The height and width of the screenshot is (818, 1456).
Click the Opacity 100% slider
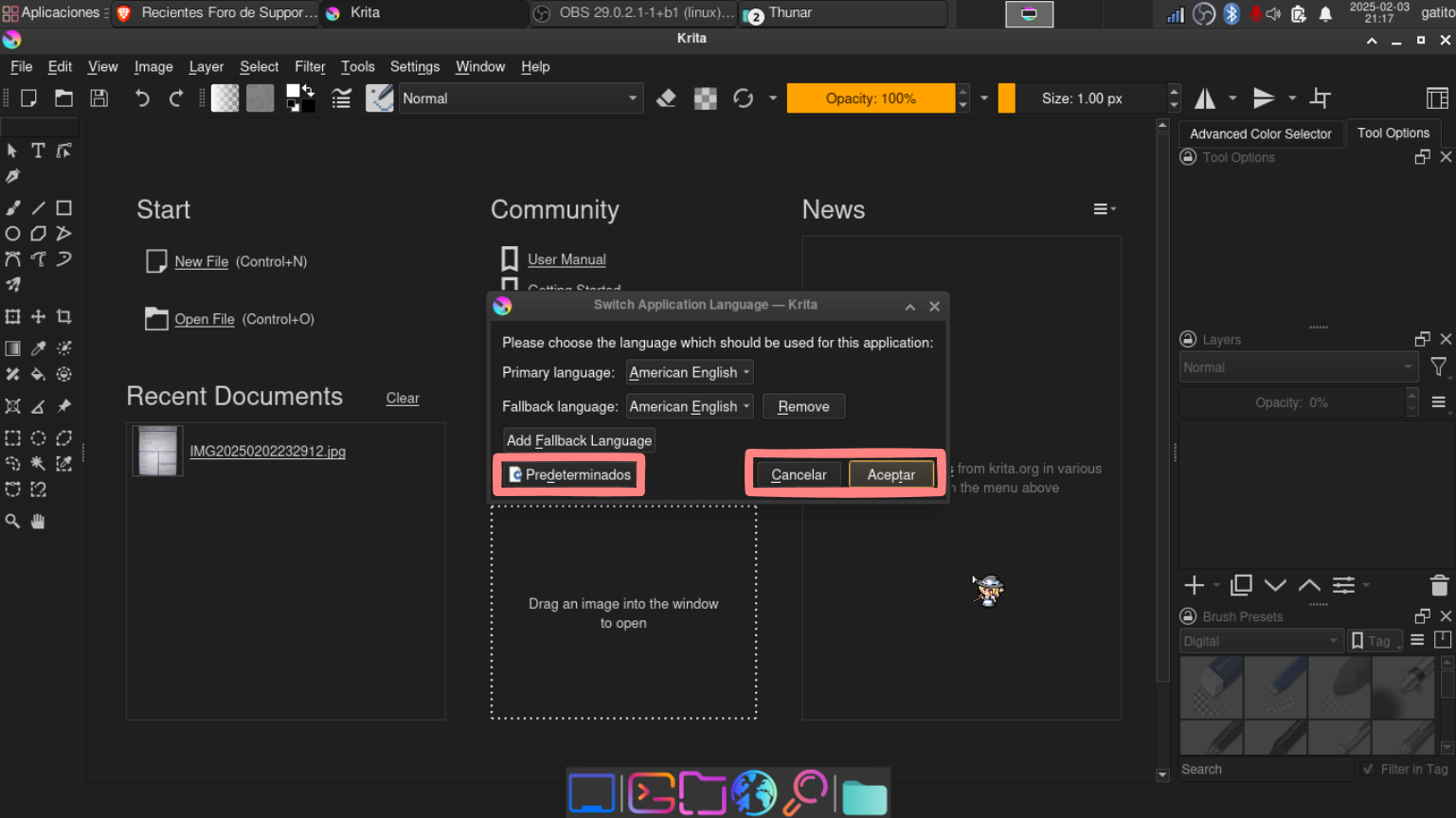[871, 98]
